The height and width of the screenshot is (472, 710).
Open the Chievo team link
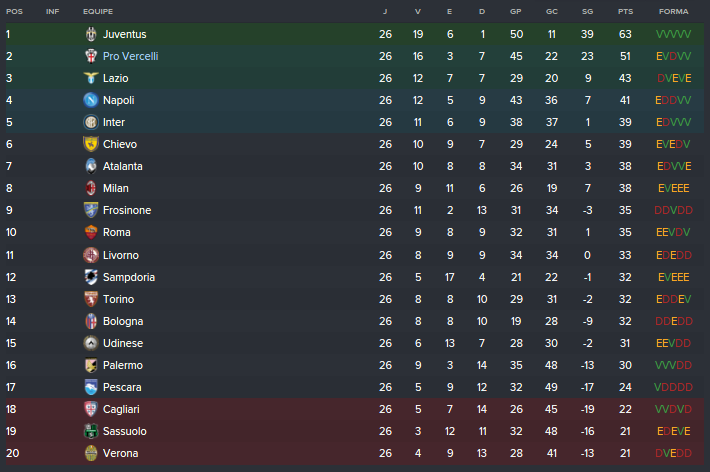coord(120,144)
